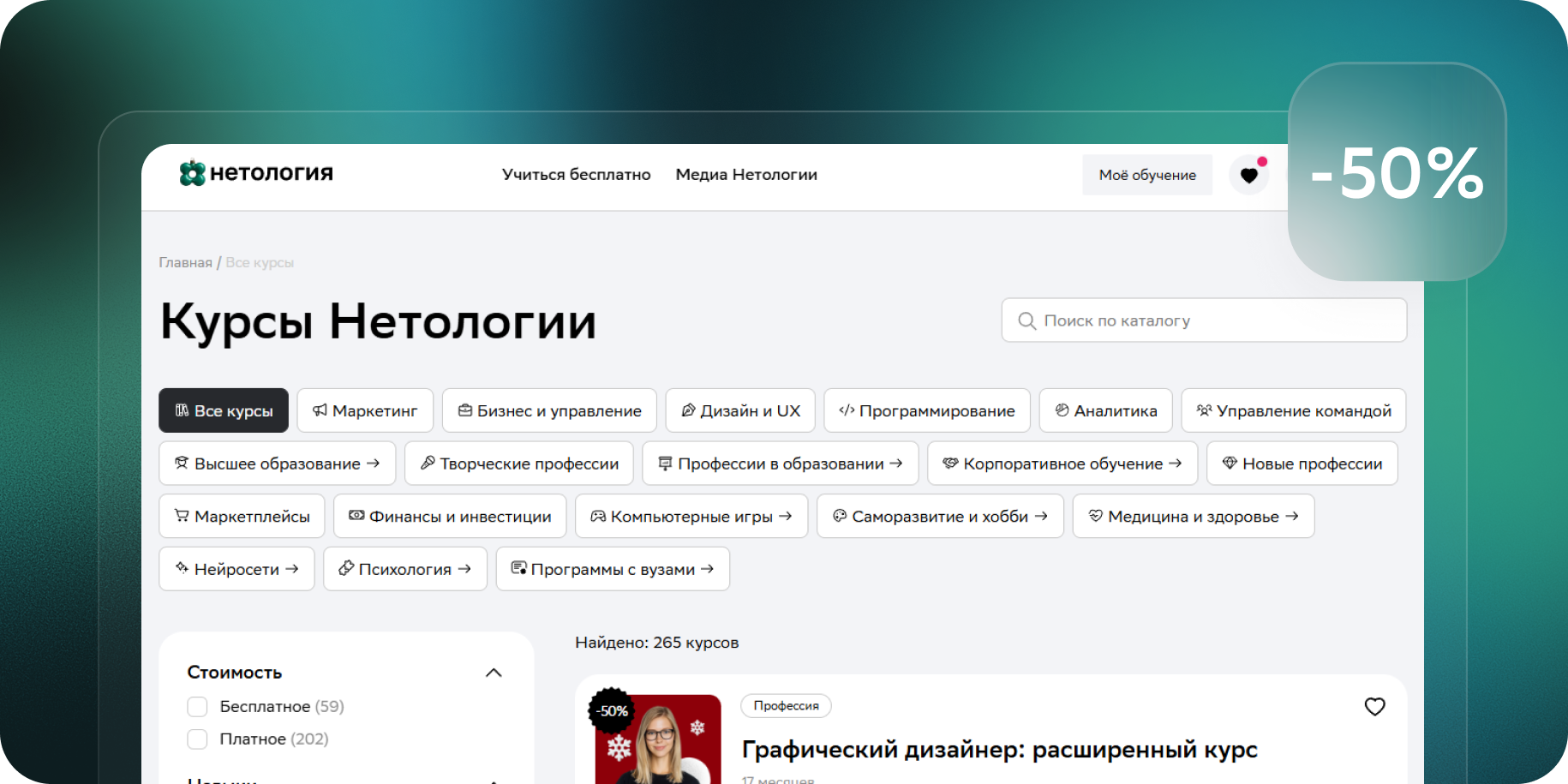
Task: Enable the Бесплатное checkbox filter
Action: tap(197, 707)
